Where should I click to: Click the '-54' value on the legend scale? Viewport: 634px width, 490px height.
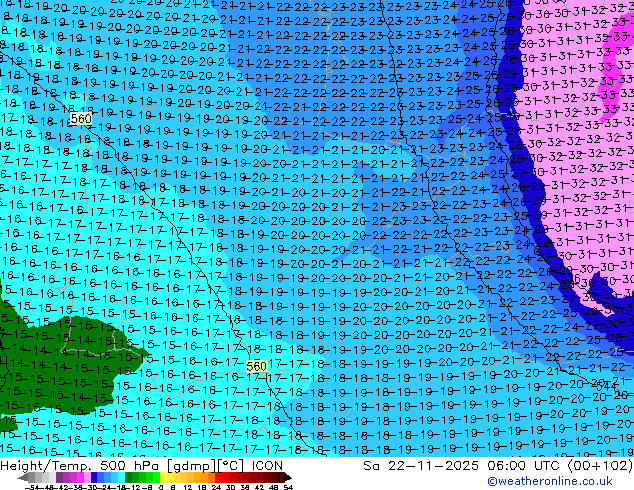click(x=32, y=487)
